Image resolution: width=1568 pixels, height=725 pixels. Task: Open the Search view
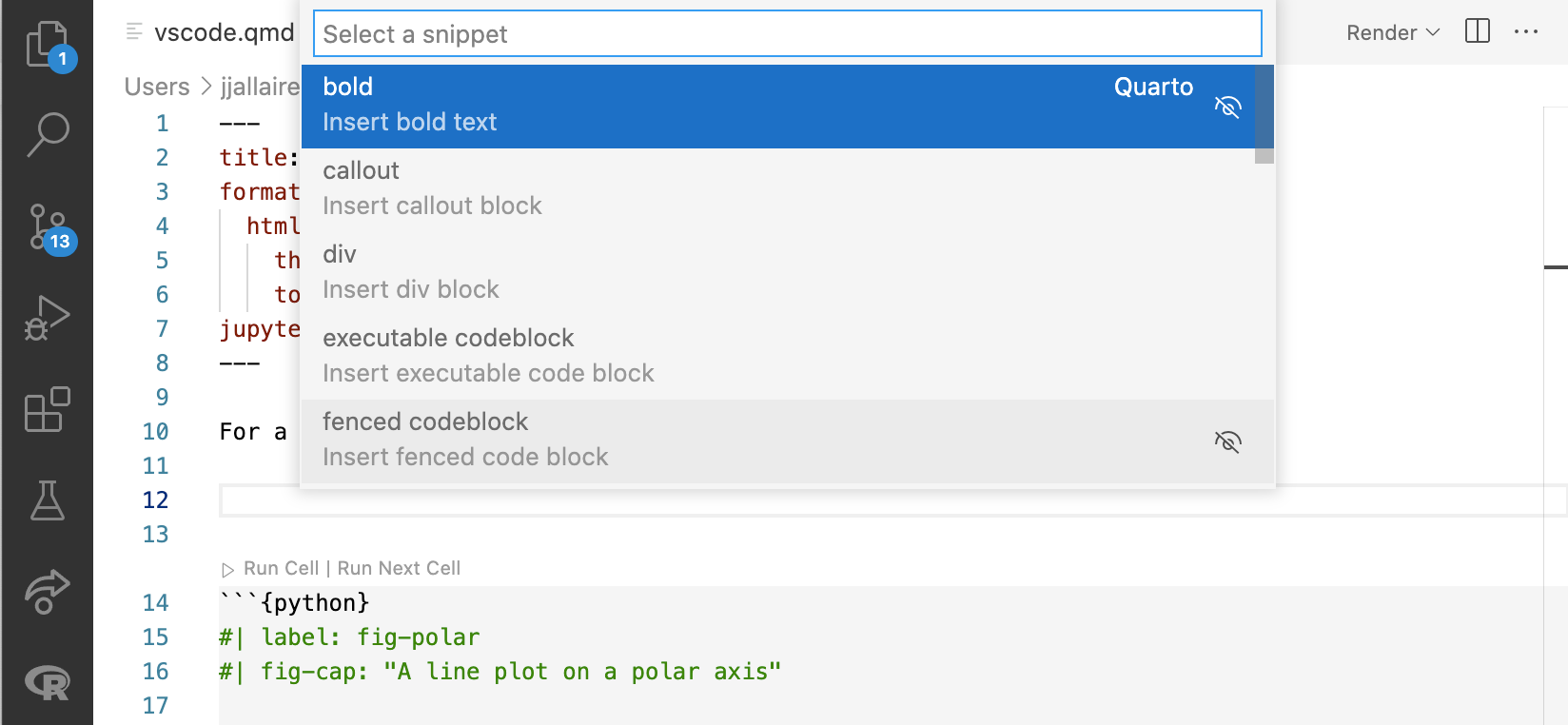49,135
